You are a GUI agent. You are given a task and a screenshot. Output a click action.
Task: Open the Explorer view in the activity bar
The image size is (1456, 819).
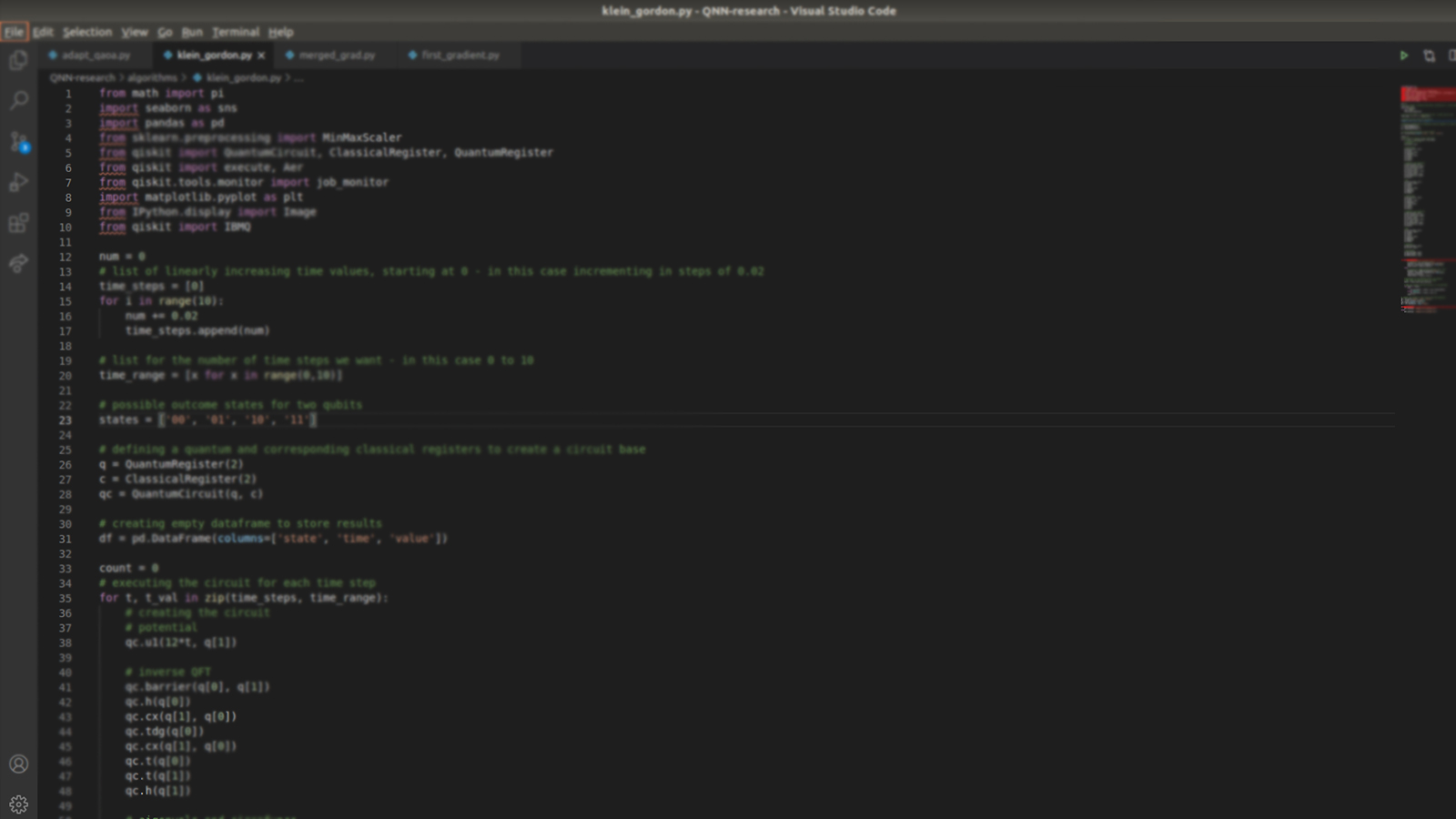[x=18, y=61]
